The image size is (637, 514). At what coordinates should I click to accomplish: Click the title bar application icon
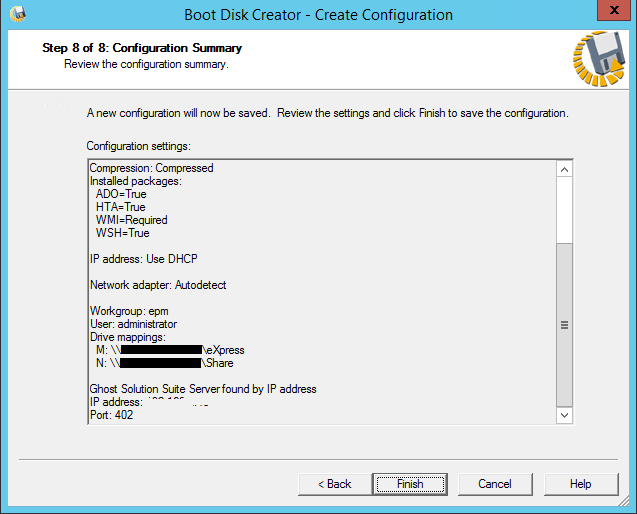coord(18,14)
